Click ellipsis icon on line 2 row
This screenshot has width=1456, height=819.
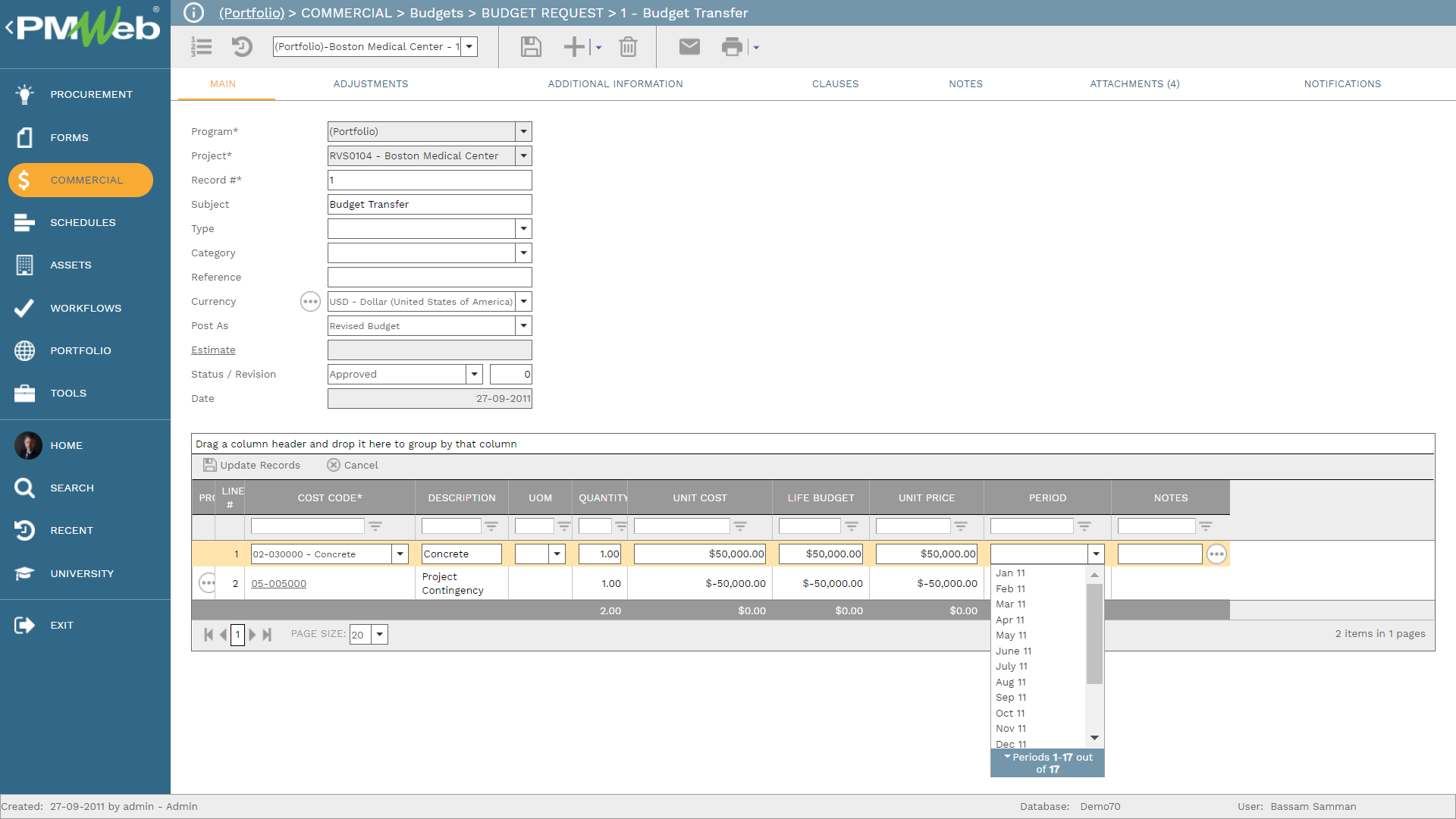206,583
